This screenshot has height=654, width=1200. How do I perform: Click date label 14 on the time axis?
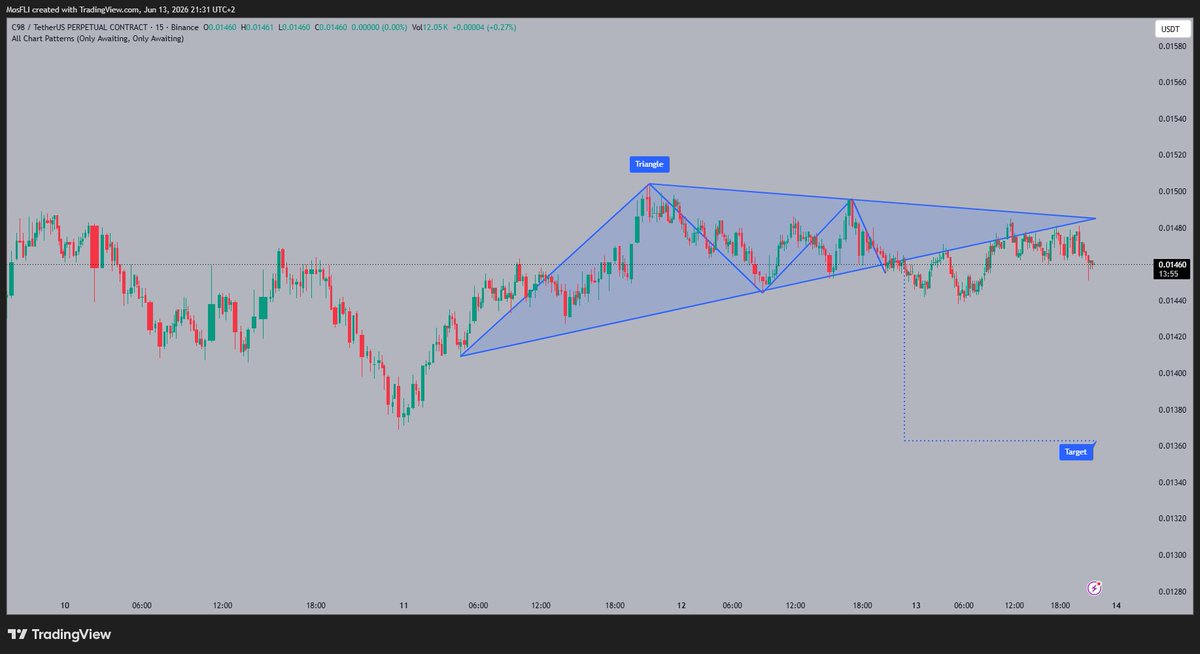tap(1114, 606)
